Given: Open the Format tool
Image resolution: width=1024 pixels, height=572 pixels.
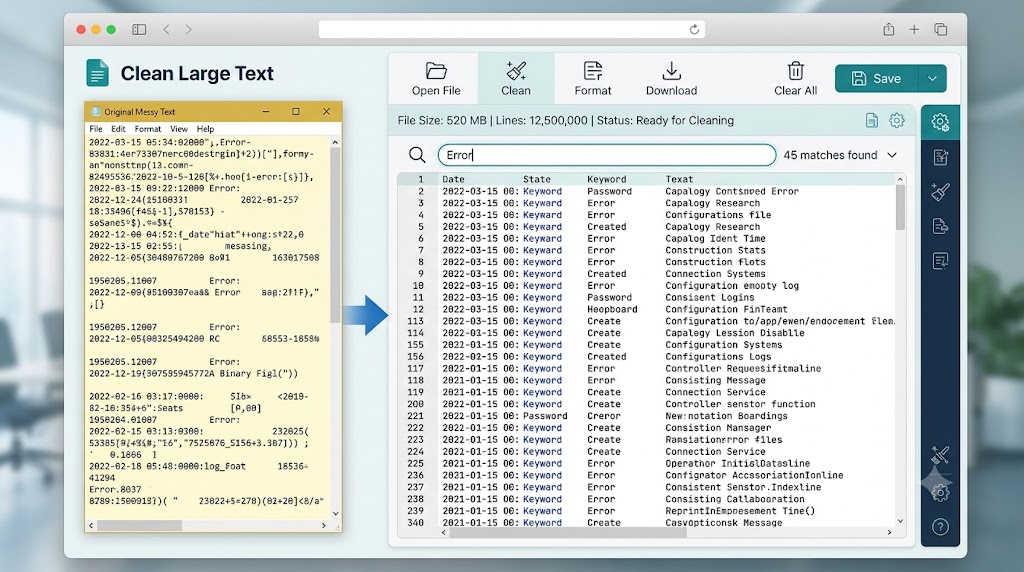Looking at the screenshot, I should (592, 78).
